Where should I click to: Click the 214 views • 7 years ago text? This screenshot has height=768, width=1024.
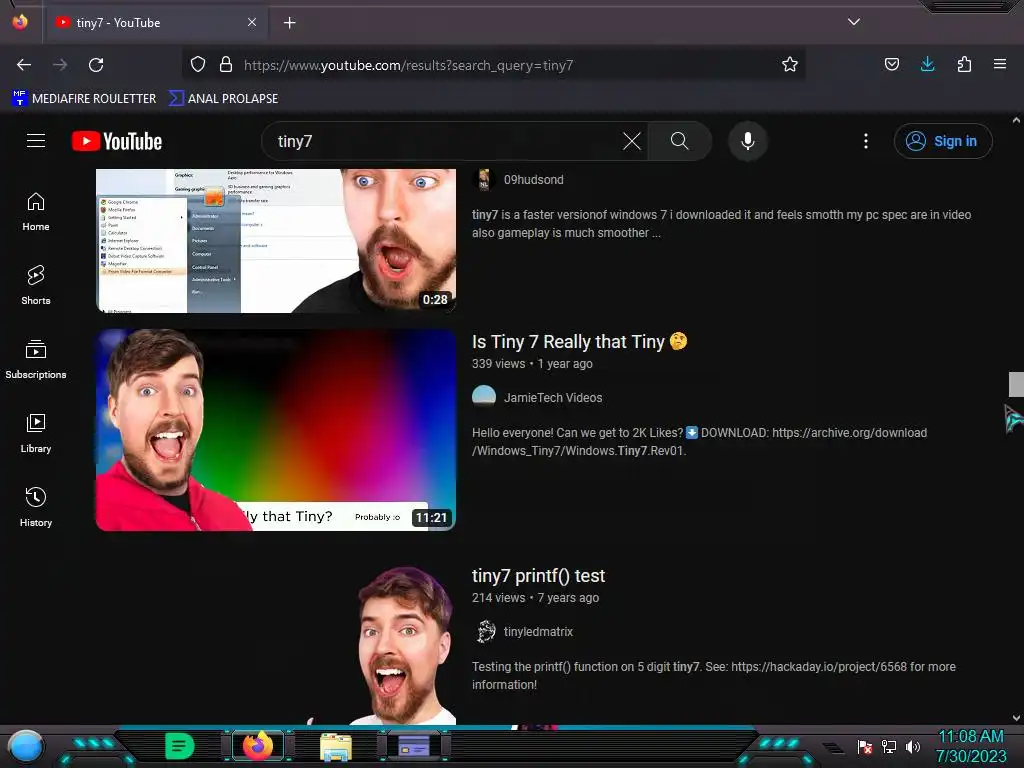(x=536, y=598)
